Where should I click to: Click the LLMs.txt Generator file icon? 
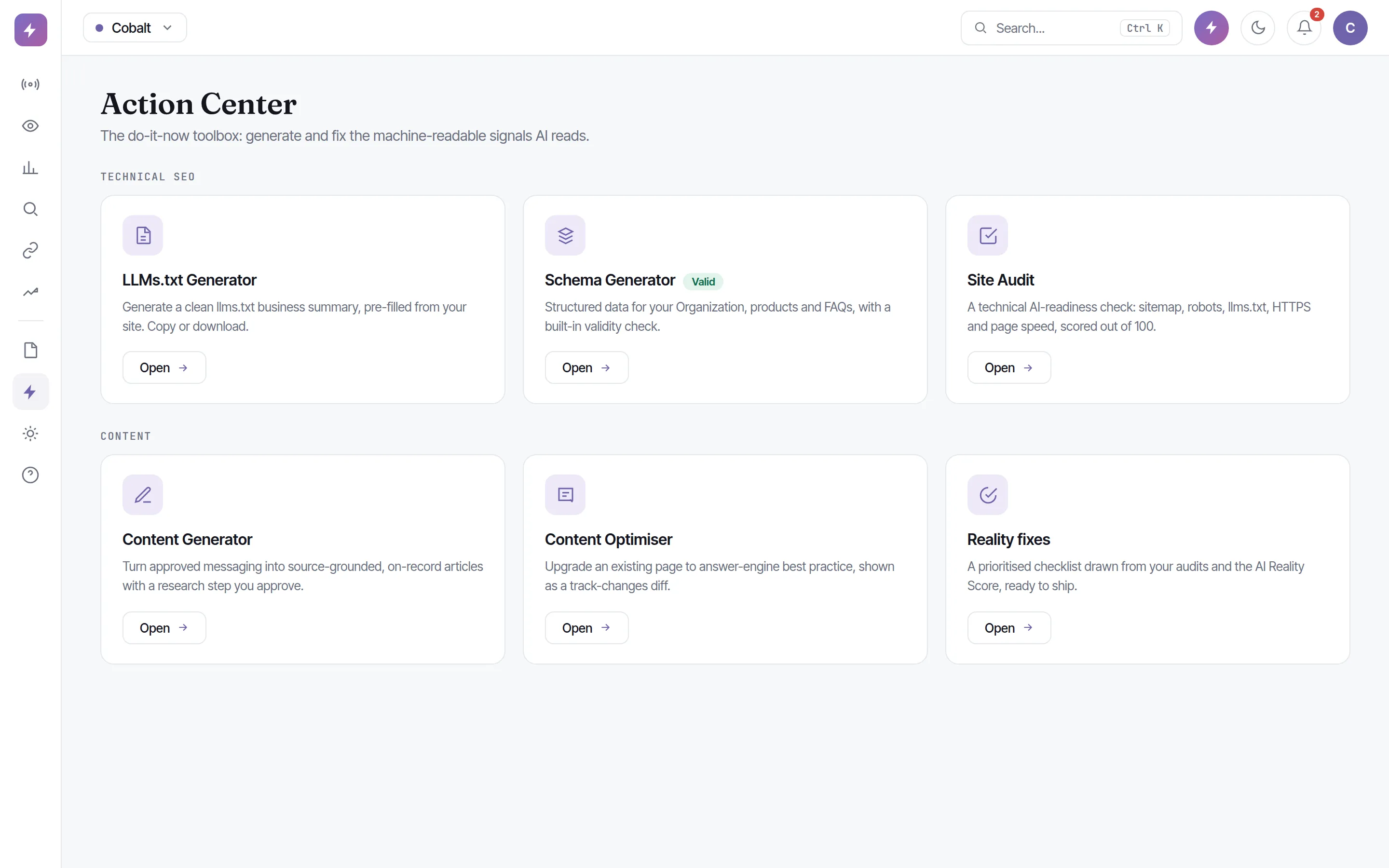(143, 235)
